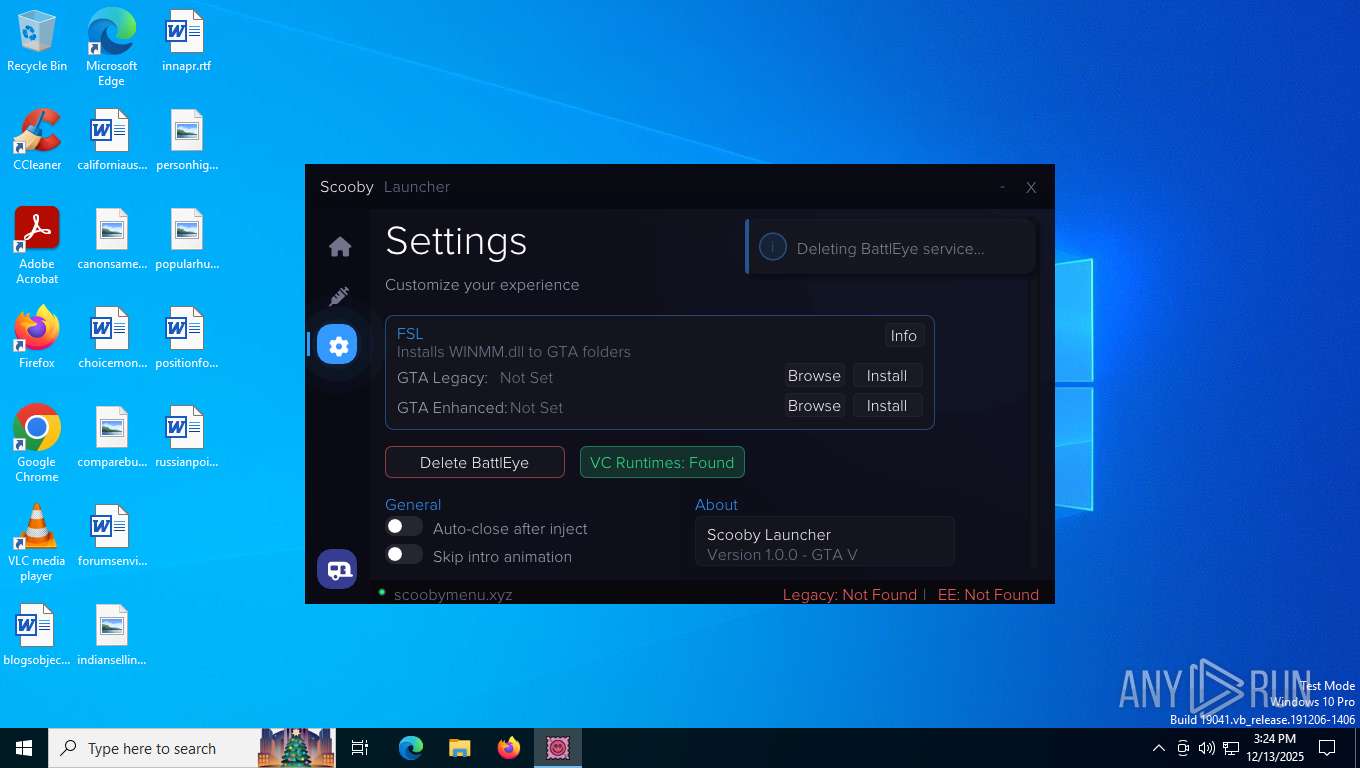The height and width of the screenshot is (768, 1360).
Task: Select the Firefox desktop shortcut
Action: (x=37, y=338)
